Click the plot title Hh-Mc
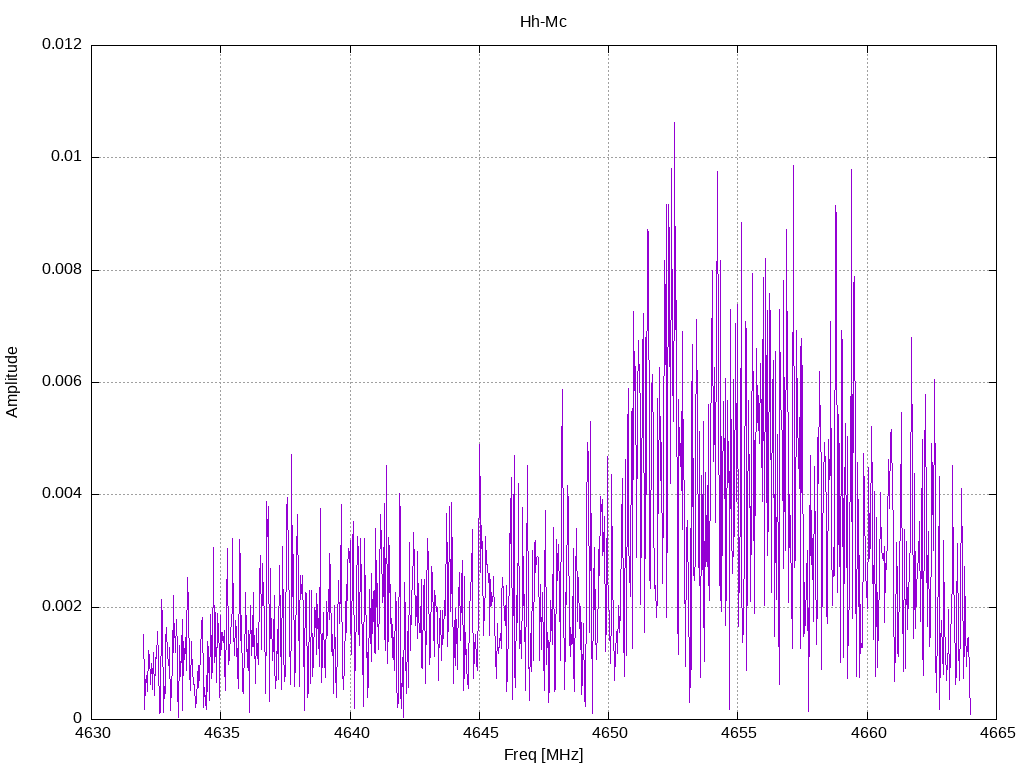1024x768 pixels. [x=543, y=22]
